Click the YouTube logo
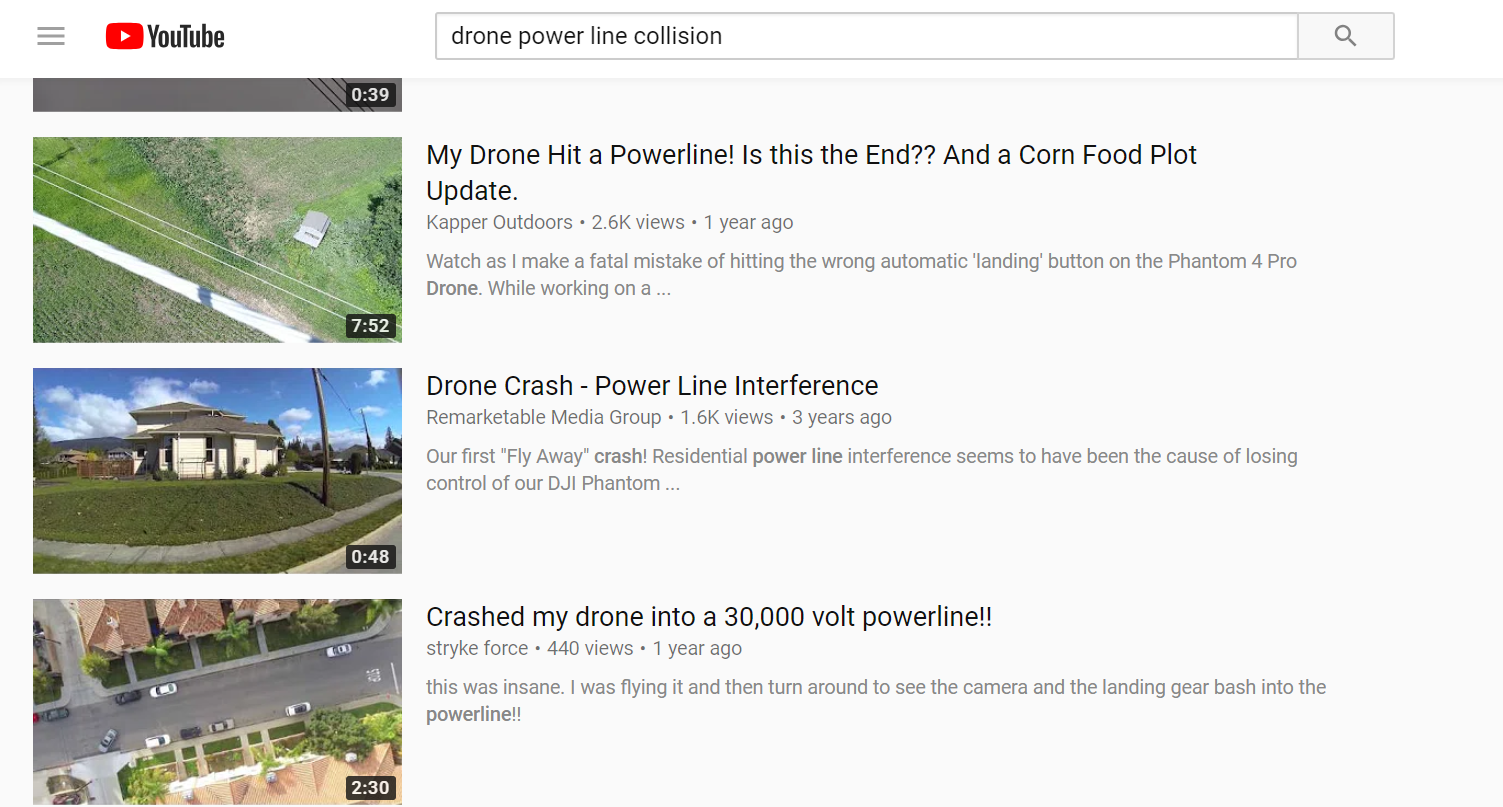Viewport: 1503px width, 807px height. (x=165, y=37)
